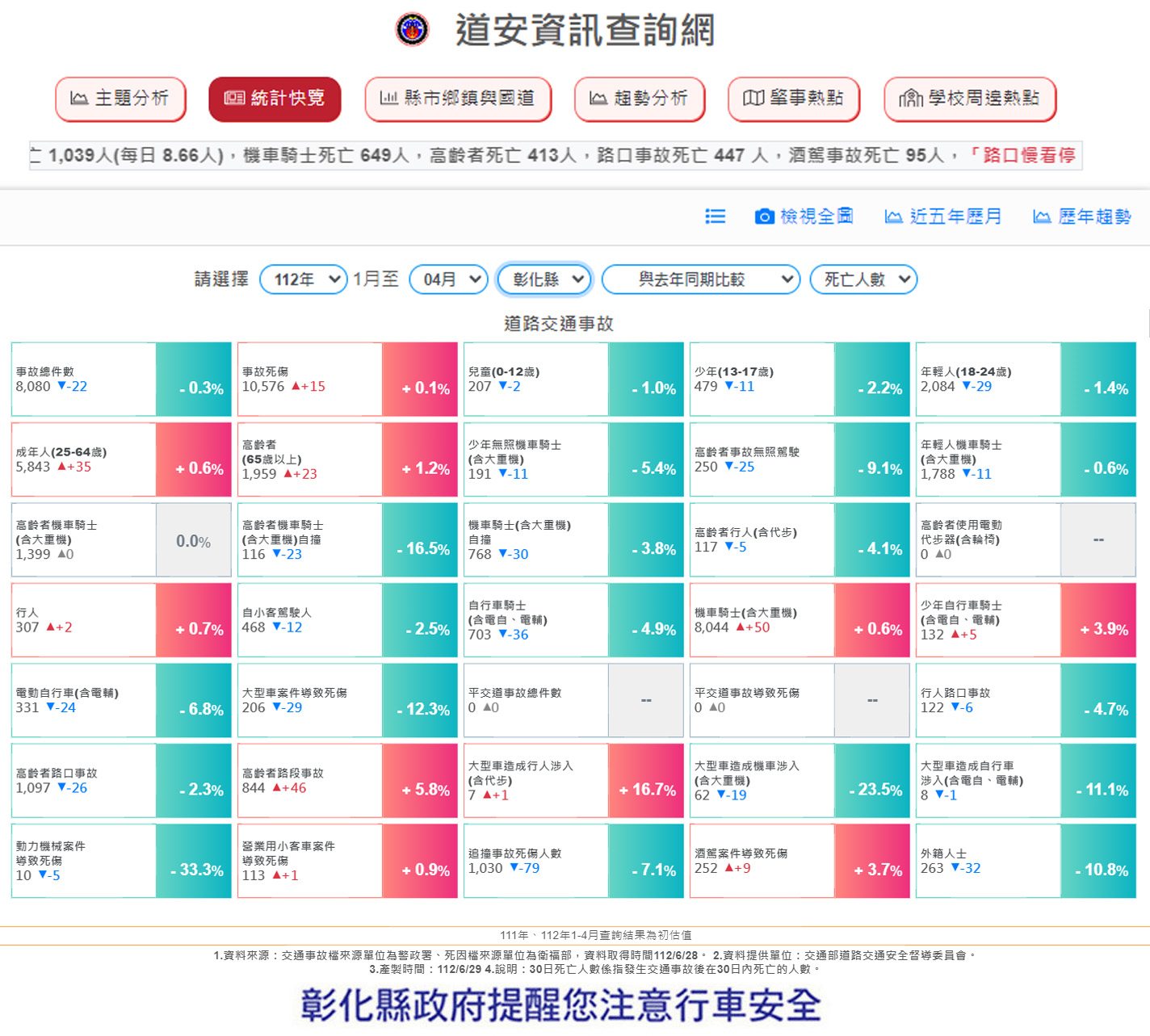Click the chart icon beside 近五年歷月
The width and height of the screenshot is (1150, 1036).
coord(893,216)
